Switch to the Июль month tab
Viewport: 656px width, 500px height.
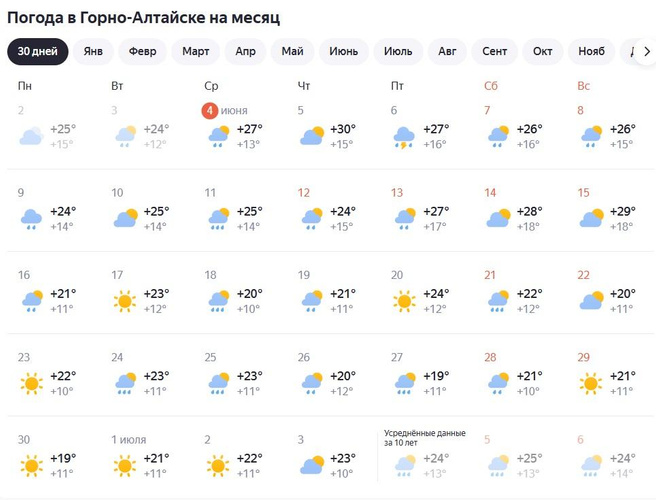point(398,51)
